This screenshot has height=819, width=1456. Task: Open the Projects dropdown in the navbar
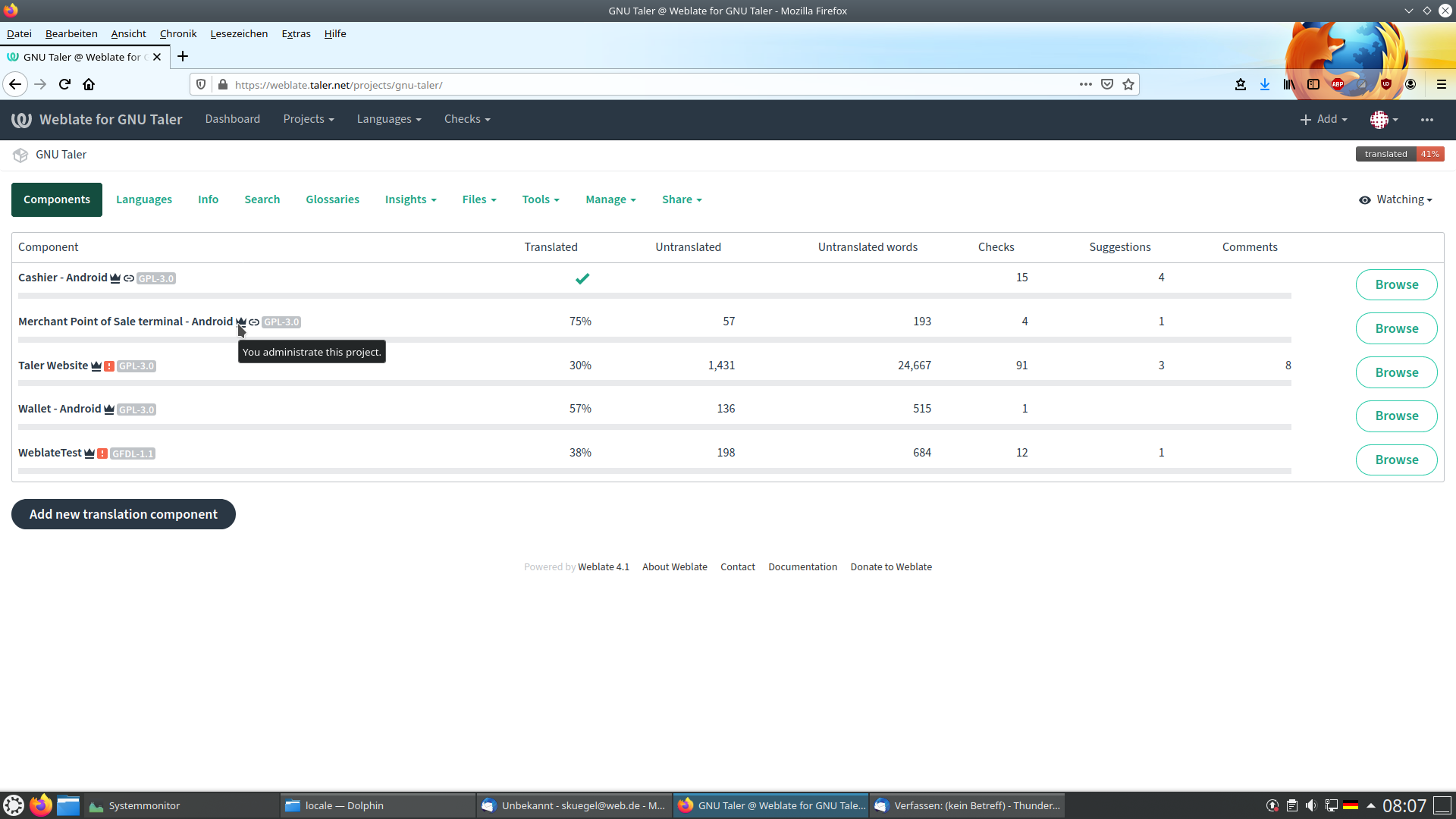click(308, 120)
